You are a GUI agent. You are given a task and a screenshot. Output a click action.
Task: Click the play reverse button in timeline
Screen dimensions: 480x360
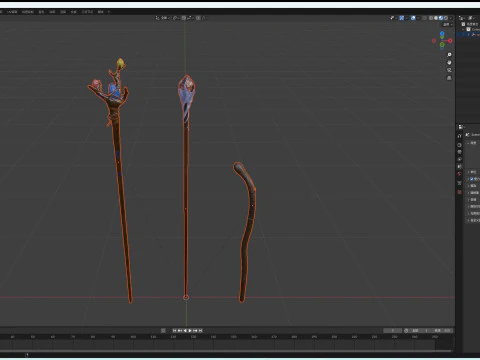tap(185, 331)
